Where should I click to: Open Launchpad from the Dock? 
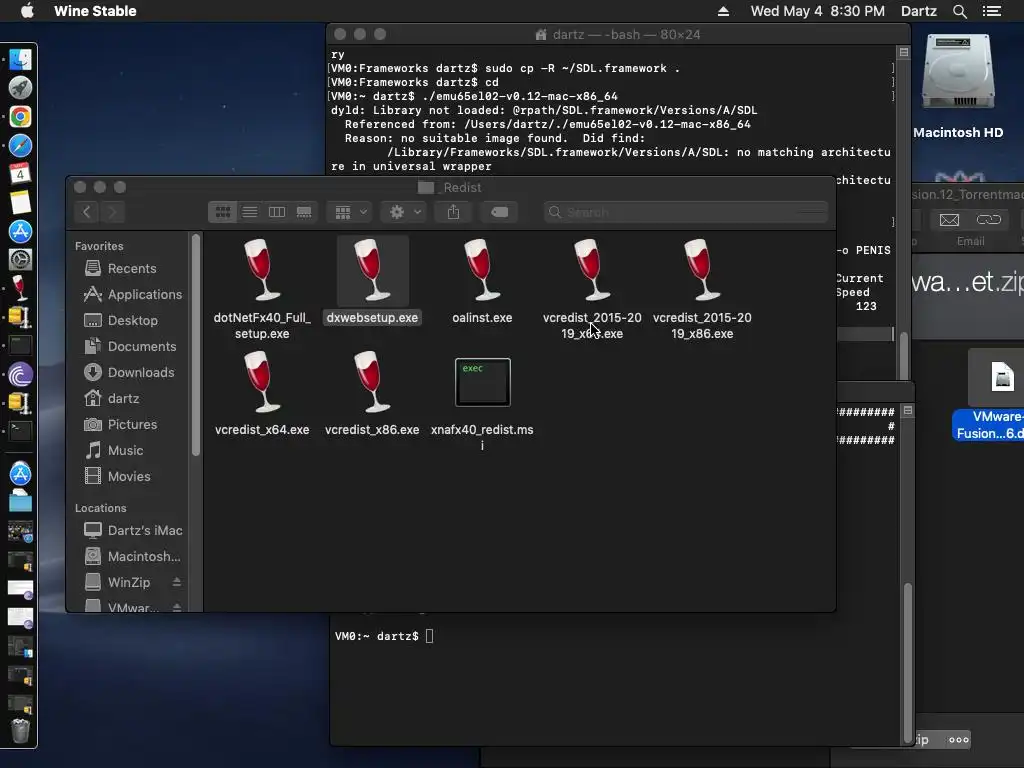click(20, 88)
